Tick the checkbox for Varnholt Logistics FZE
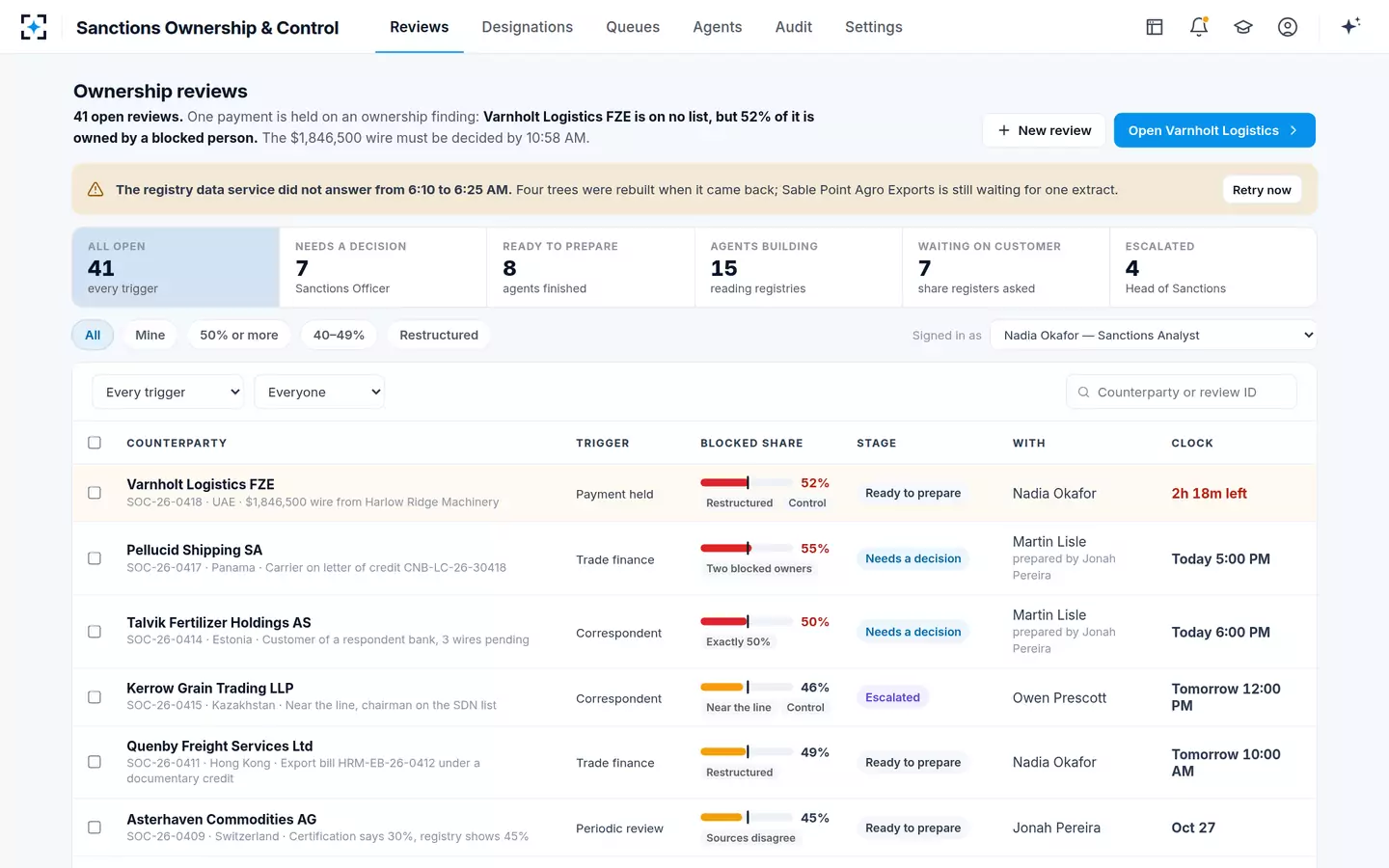1389x868 pixels. pyautogui.click(x=95, y=493)
